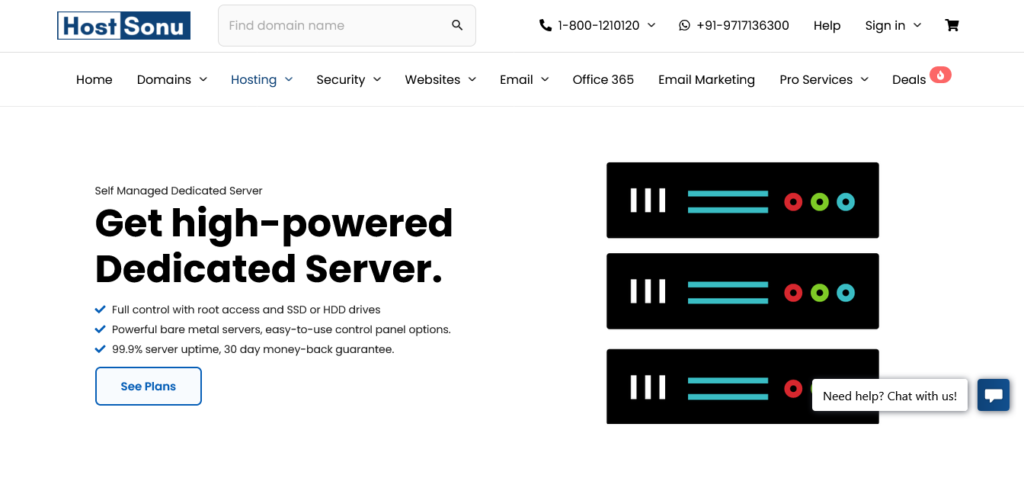The width and height of the screenshot is (1024, 491).
Task: Click the See Plans button
Action: 148,386
